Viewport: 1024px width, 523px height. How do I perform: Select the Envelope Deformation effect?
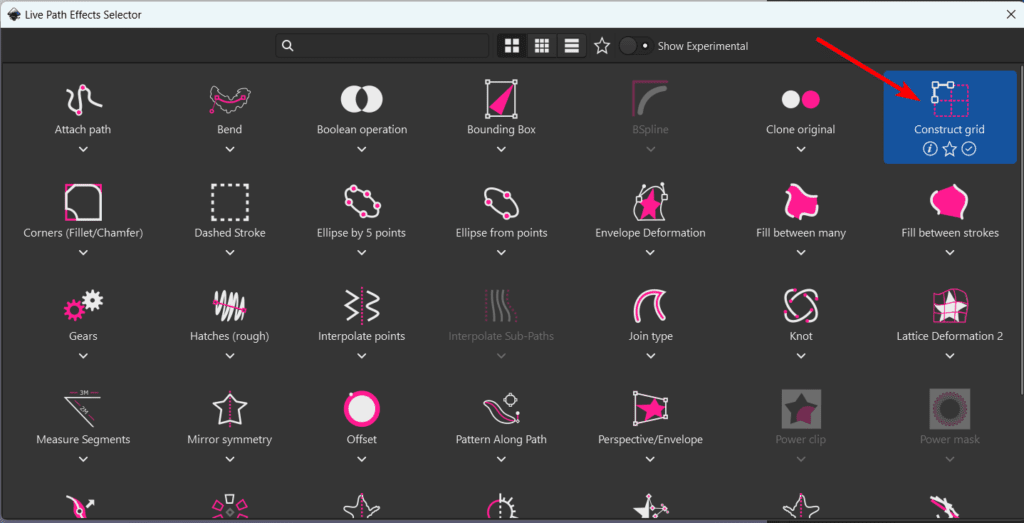click(x=650, y=202)
